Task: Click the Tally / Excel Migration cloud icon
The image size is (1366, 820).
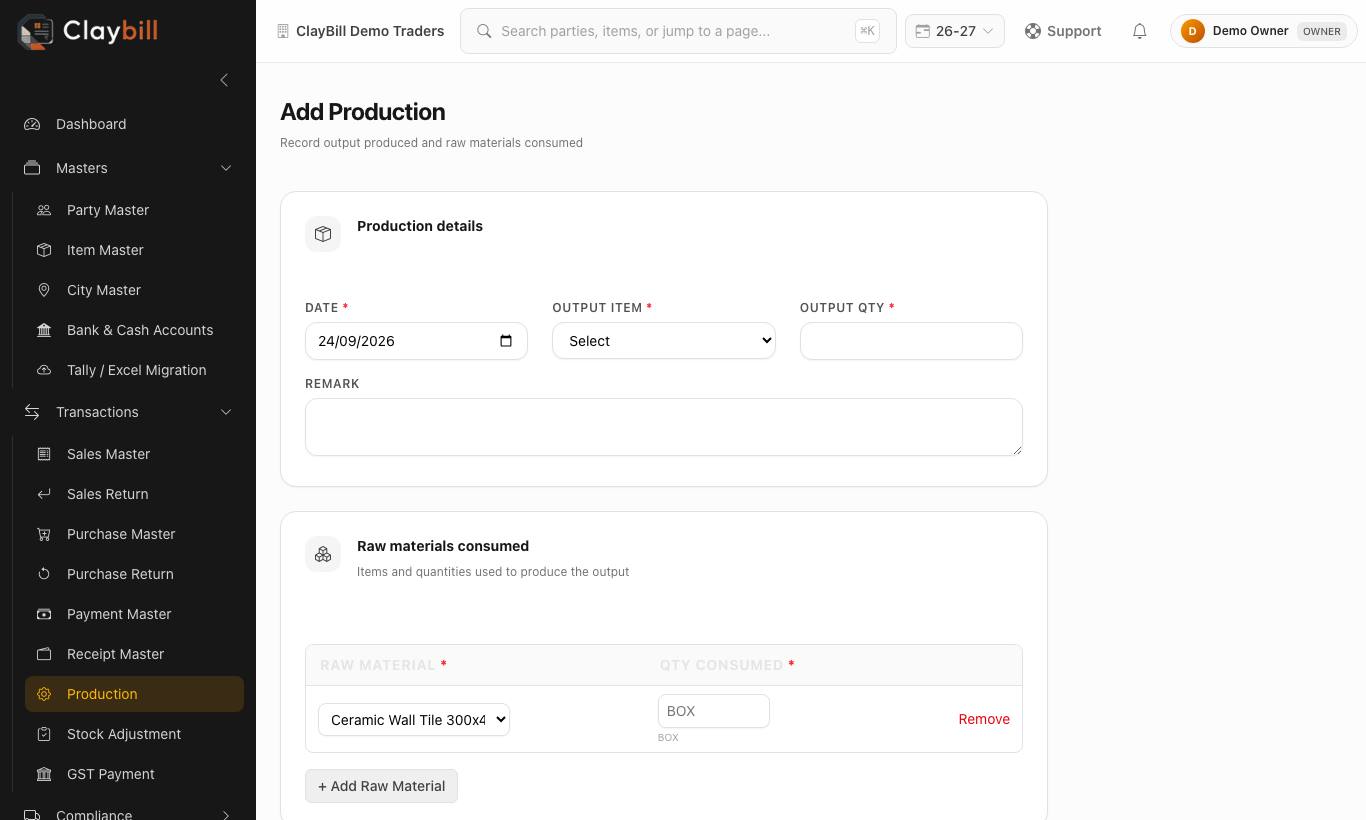Action: point(44,370)
